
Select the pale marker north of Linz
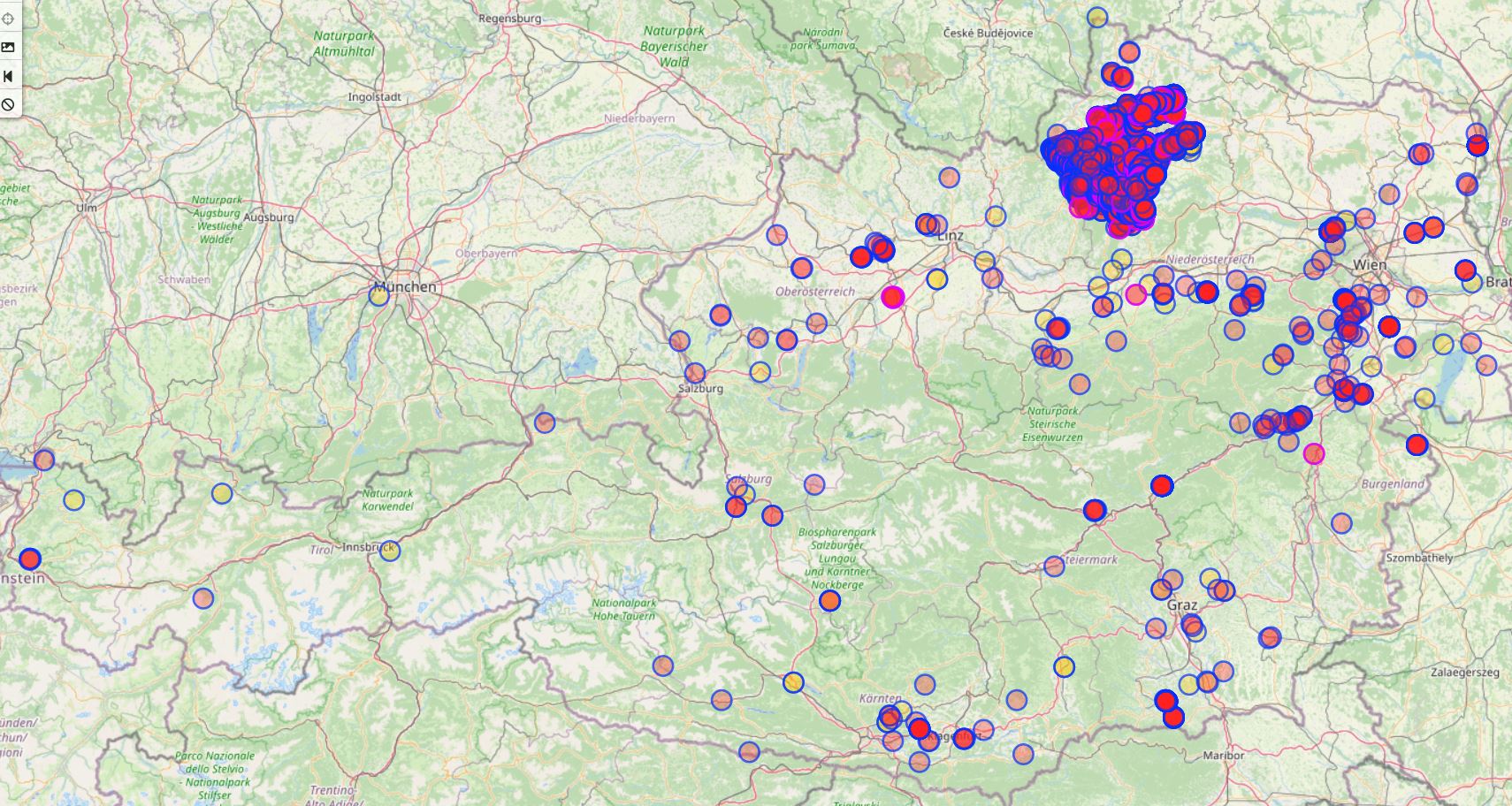[x=949, y=178]
